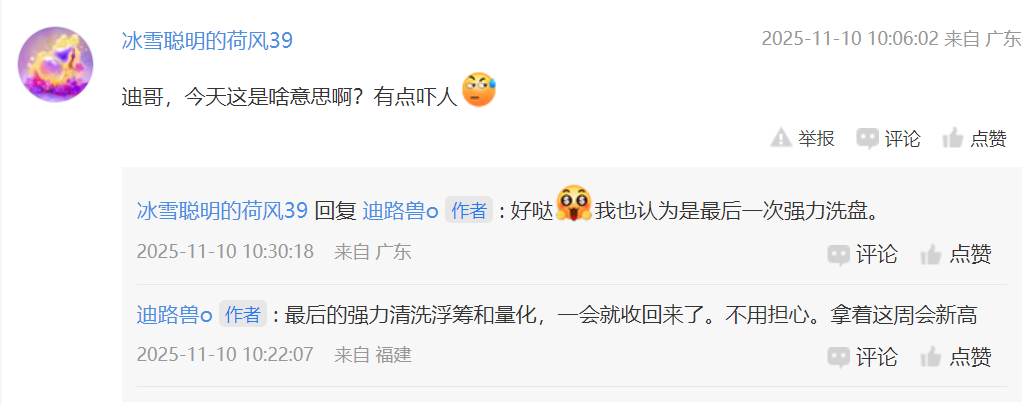Image resolution: width=1029 pixels, height=405 pixels.
Task: Like the main comment by 冰雪聪明的荷风39
Action: pyautogui.click(x=974, y=139)
